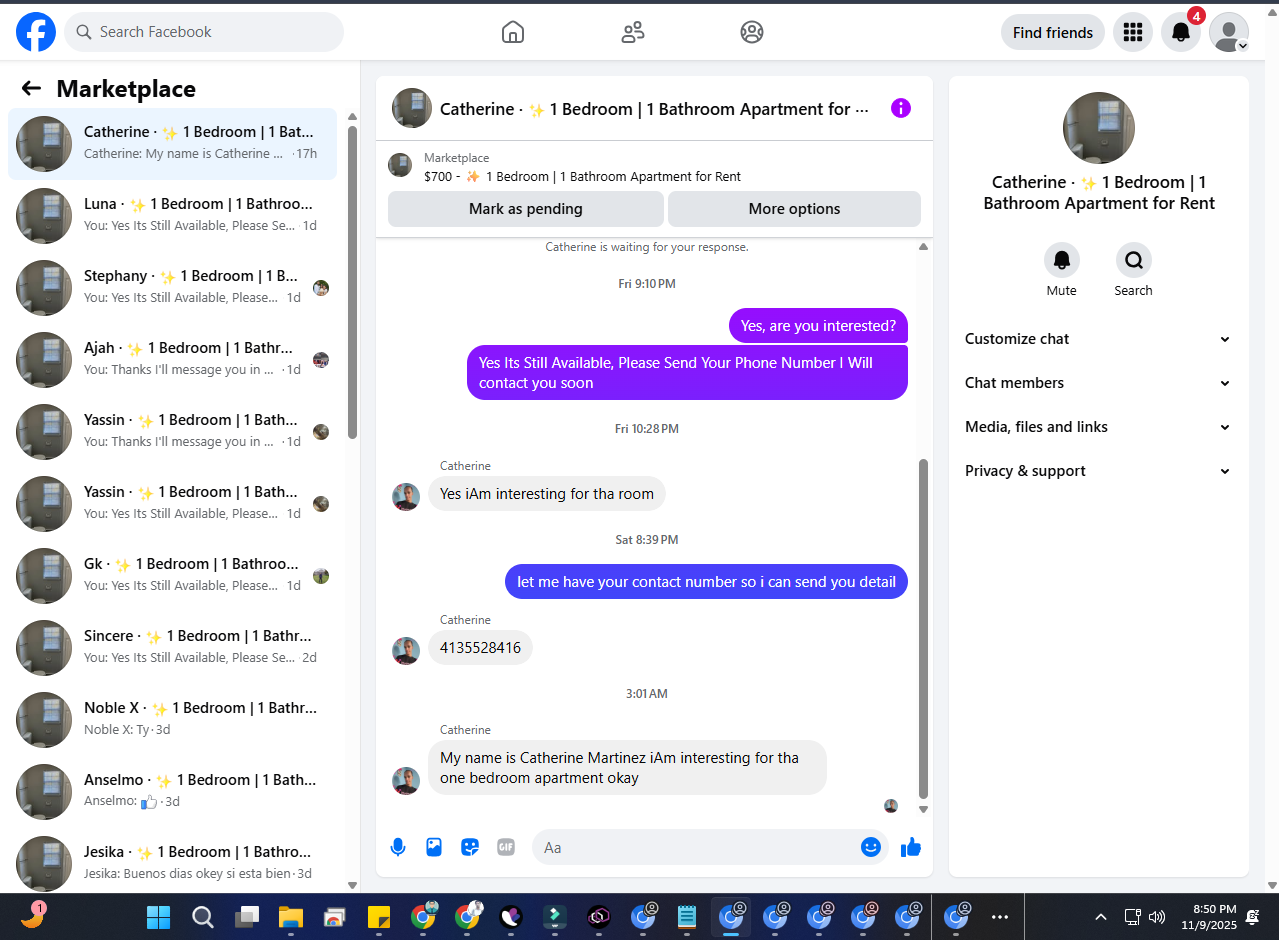Click the chat messages scrollbar
This screenshot has width=1279, height=940.
coord(923,628)
